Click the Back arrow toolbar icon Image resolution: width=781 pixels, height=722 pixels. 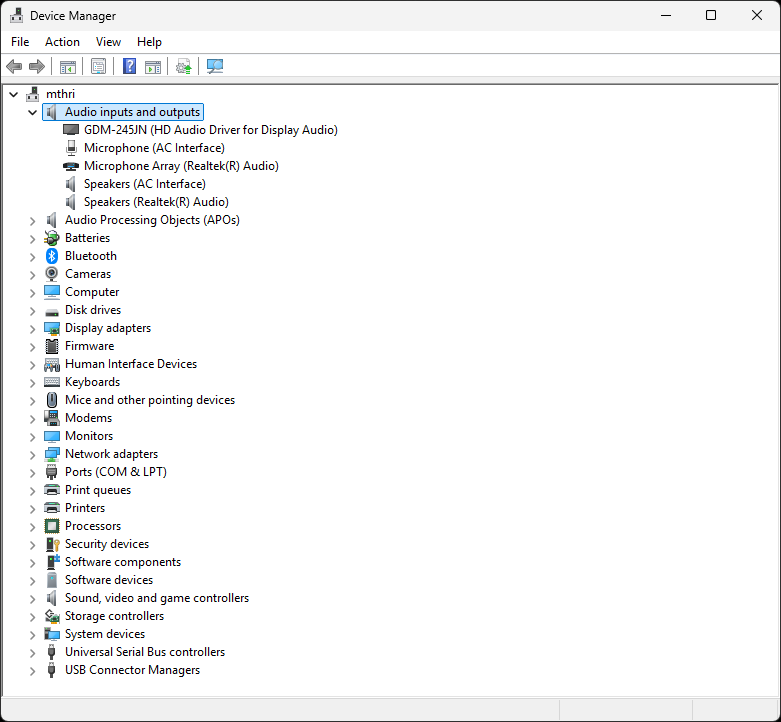pyautogui.click(x=14, y=66)
